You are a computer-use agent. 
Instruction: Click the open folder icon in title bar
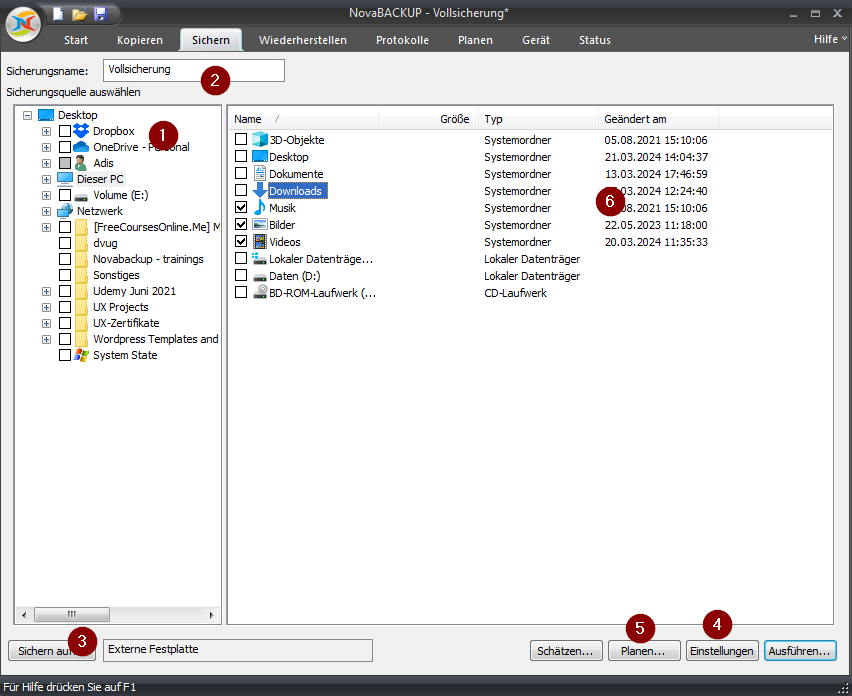(79, 14)
